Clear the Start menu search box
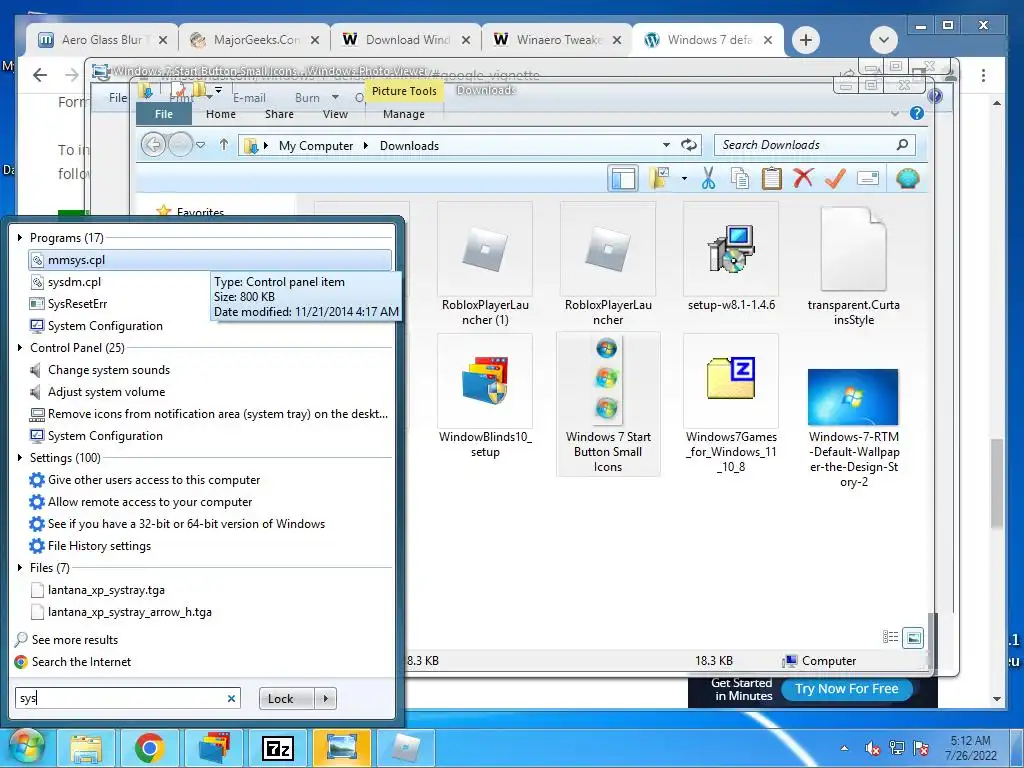 231,699
